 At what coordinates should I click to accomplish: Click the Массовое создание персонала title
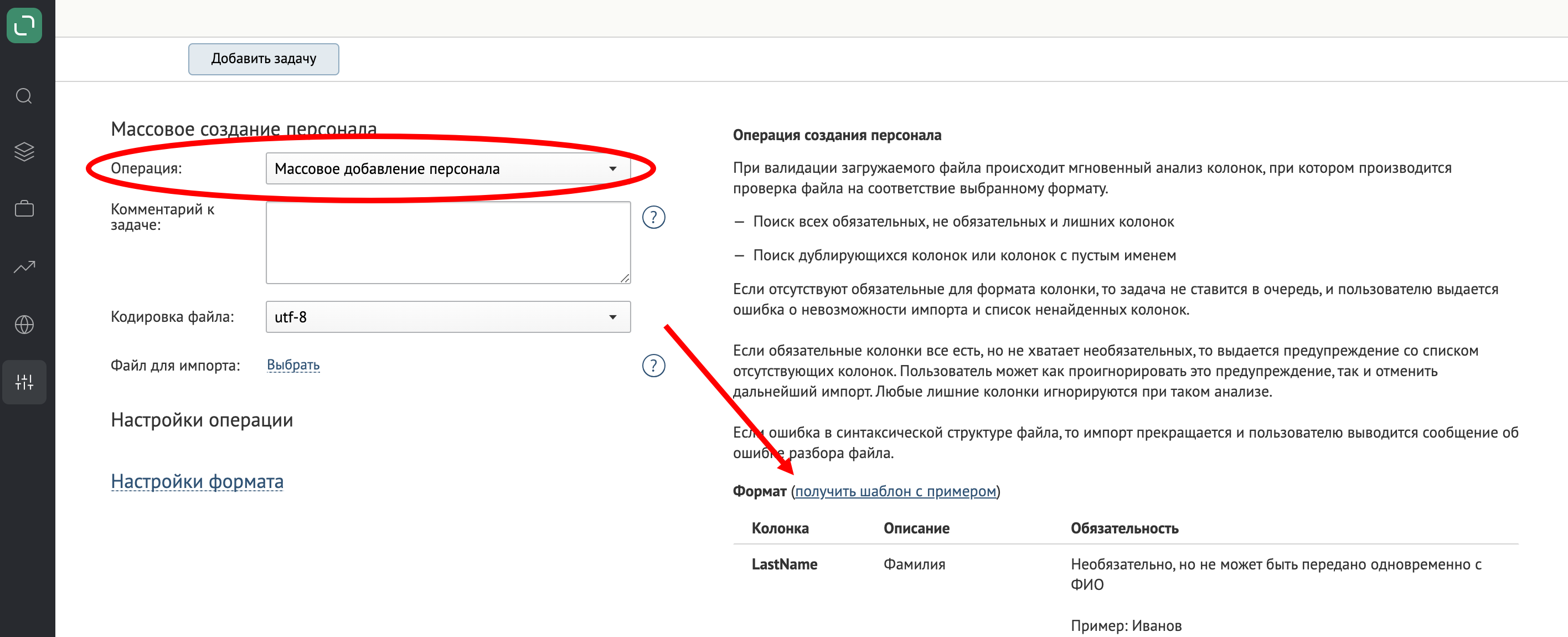point(244,129)
